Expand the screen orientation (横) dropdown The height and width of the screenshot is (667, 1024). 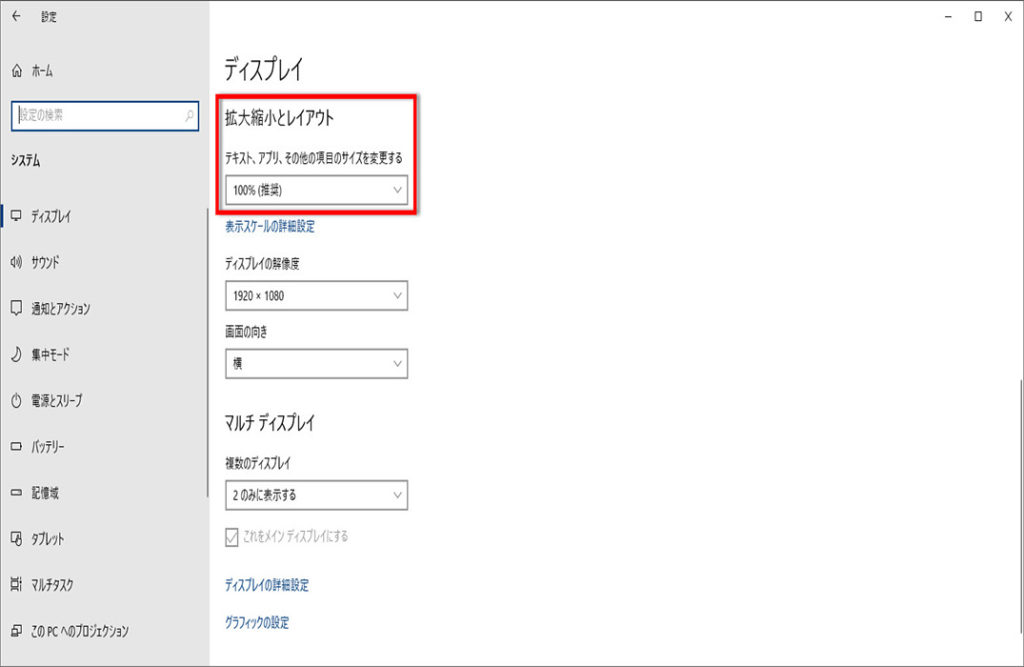pos(317,364)
